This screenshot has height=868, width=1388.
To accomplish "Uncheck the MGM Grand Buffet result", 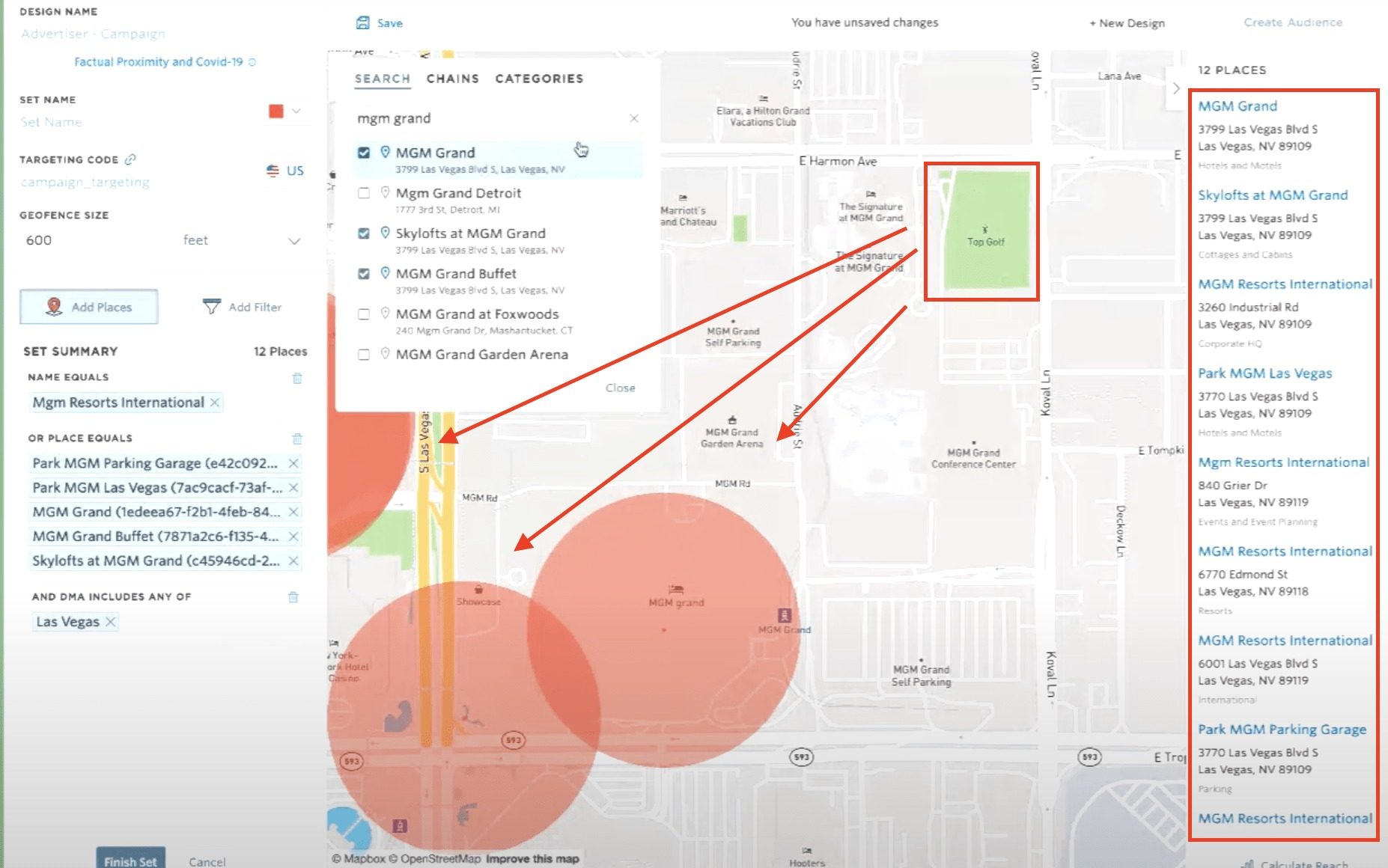I will click(364, 274).
